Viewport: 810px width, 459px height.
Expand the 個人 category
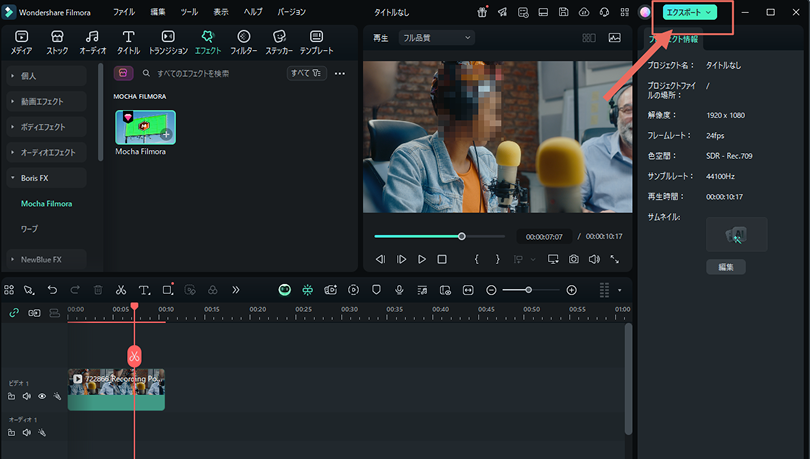coord(46,76)
